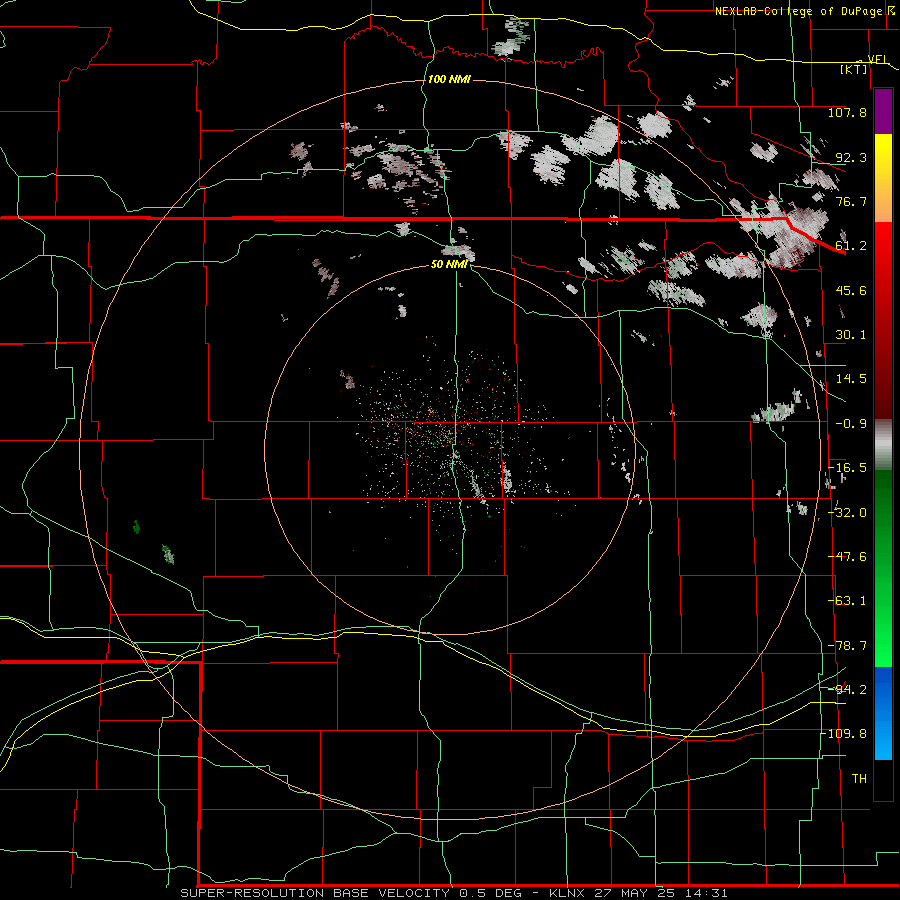Screen dimensions: 900x900
Task: Click the 107.8 scale value
Action: point(847,112)
